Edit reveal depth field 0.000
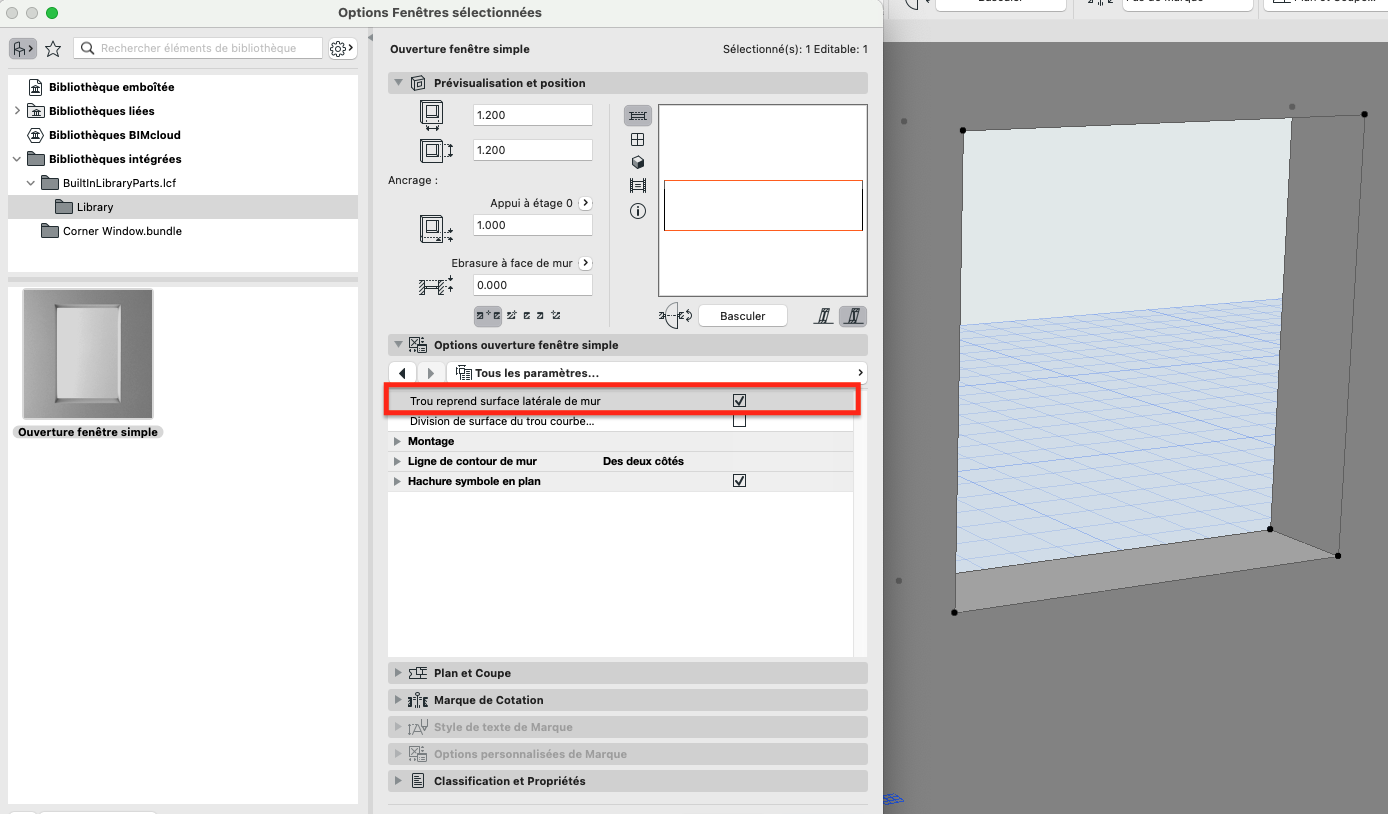Screen dimensions: 1388x814 click(x=533, y=285)
